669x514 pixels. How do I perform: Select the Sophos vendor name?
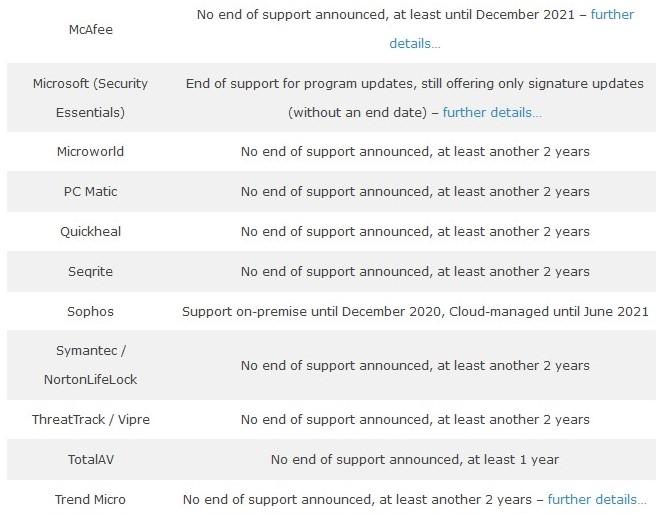click(x=90, y=311)
